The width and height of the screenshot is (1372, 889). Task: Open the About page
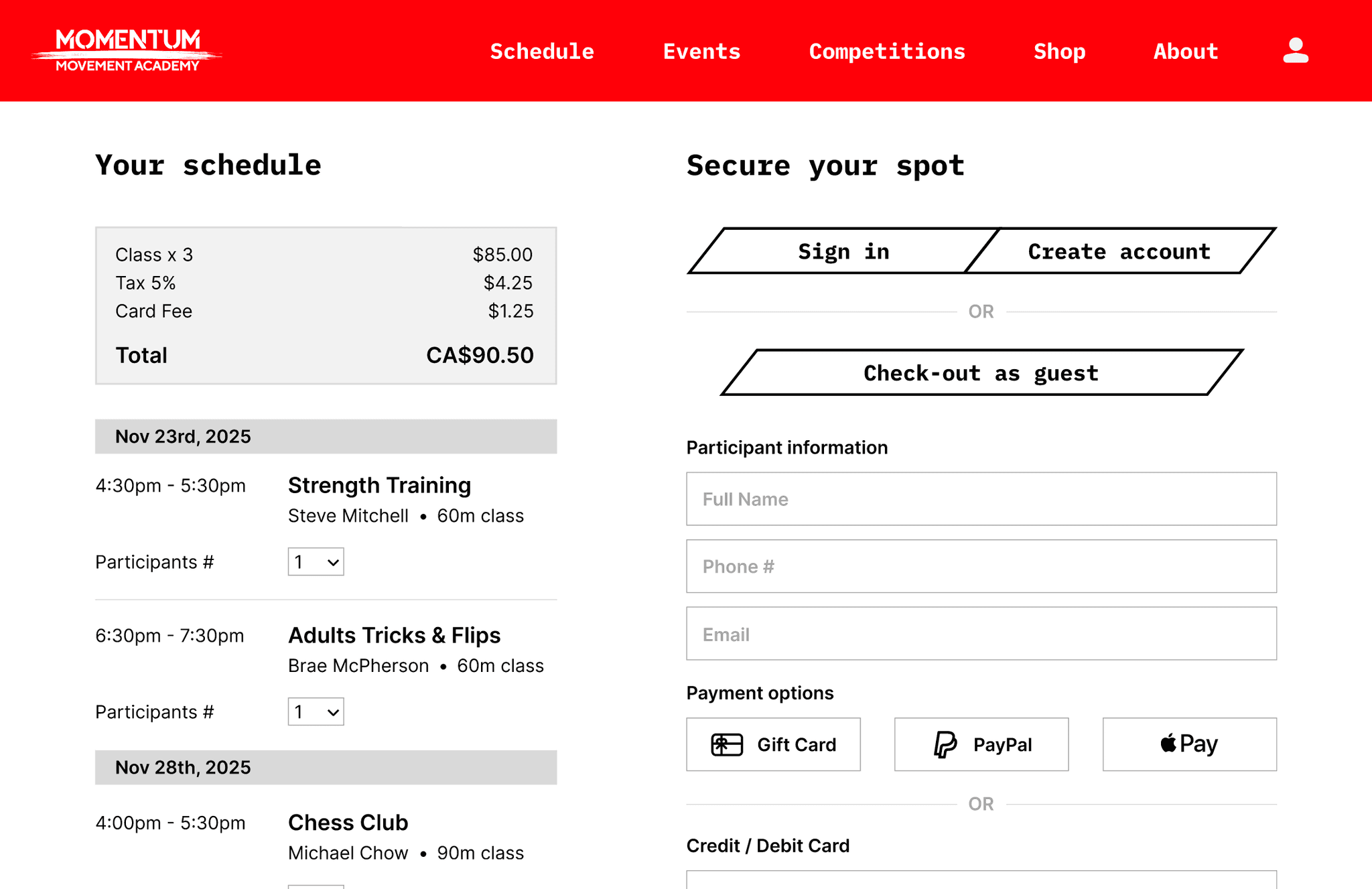[x=1185, y=52]
